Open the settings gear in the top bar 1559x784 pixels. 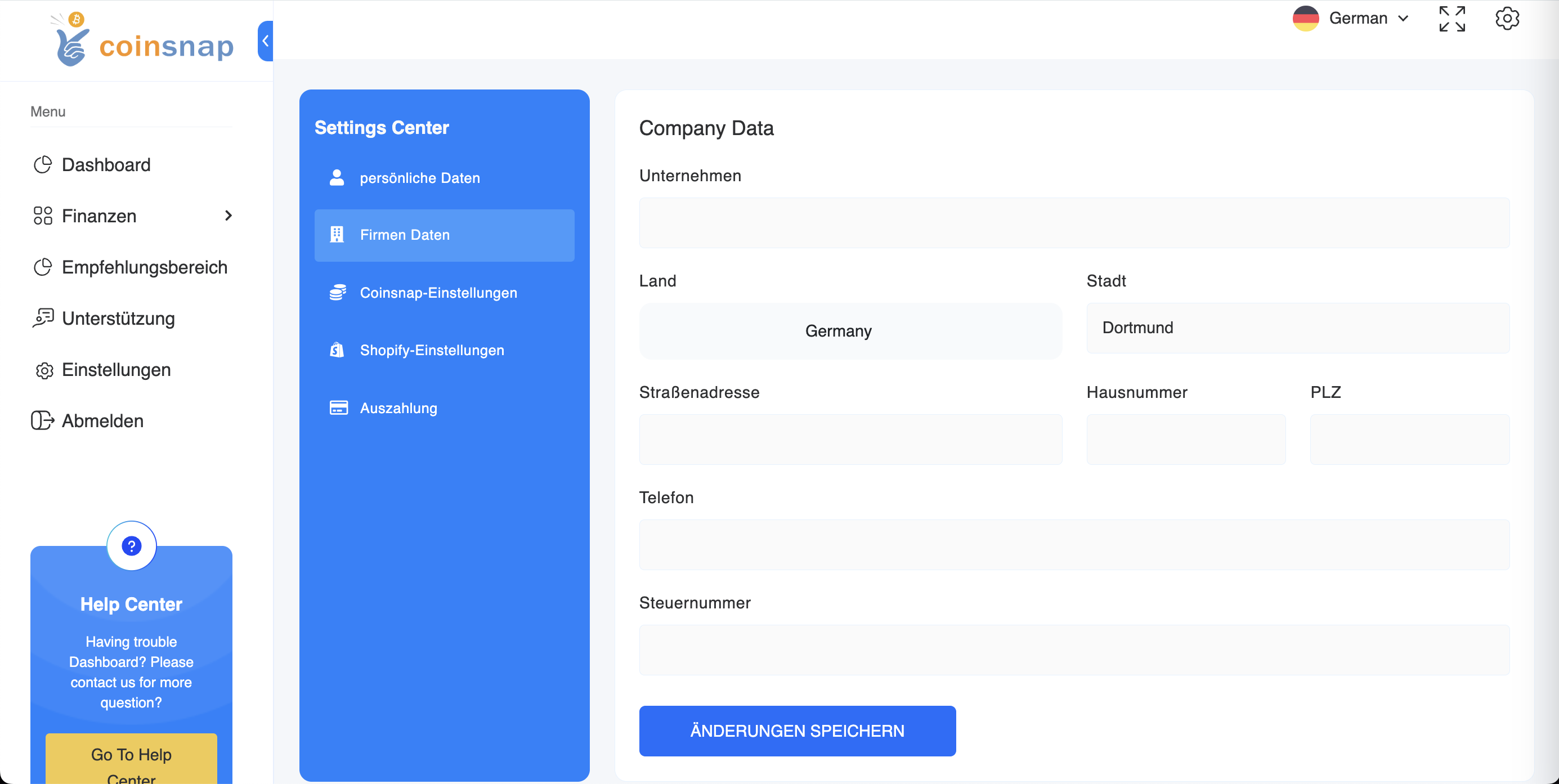point(1507,18)
